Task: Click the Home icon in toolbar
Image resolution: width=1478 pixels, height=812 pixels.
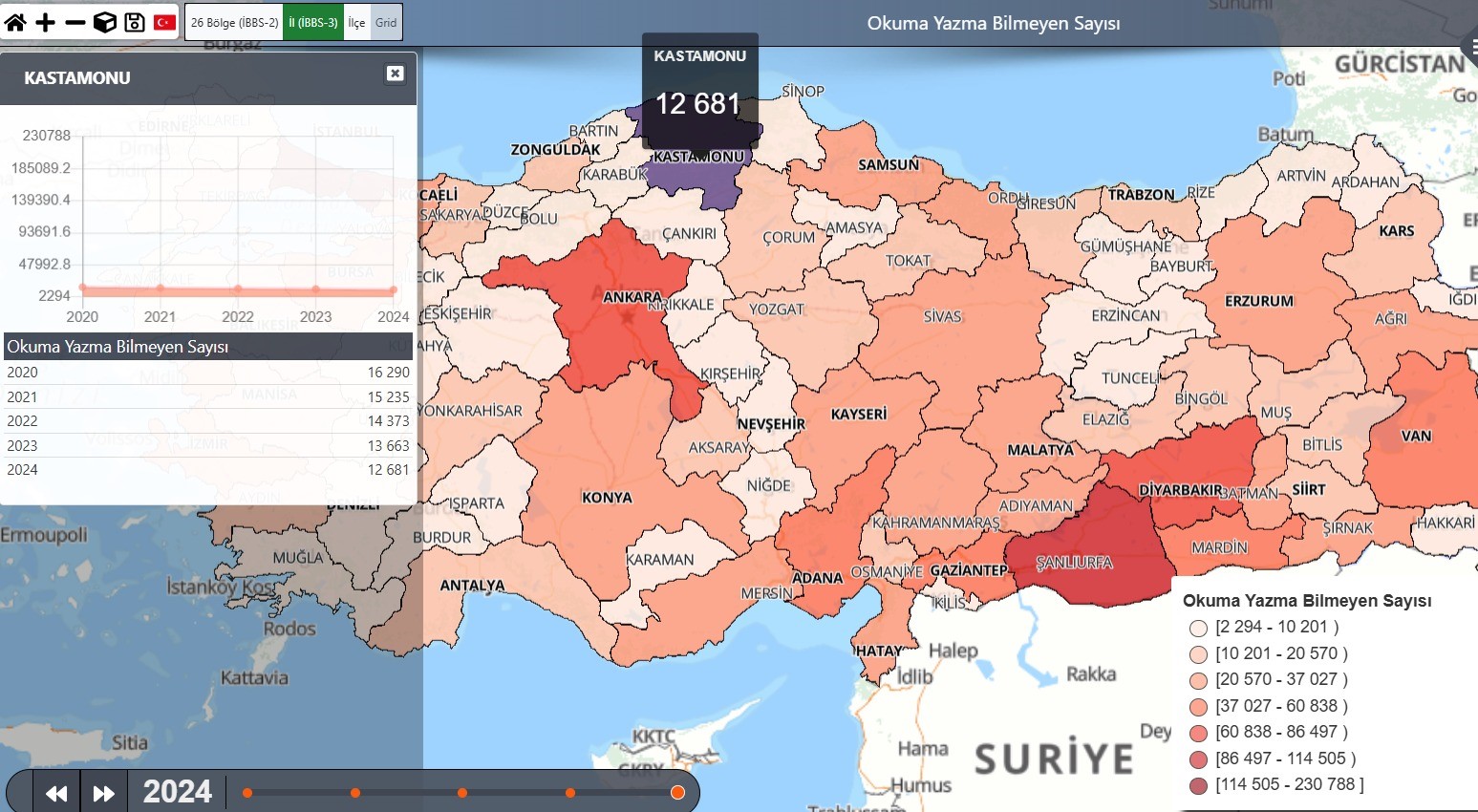Action: (x=15, y=22)
